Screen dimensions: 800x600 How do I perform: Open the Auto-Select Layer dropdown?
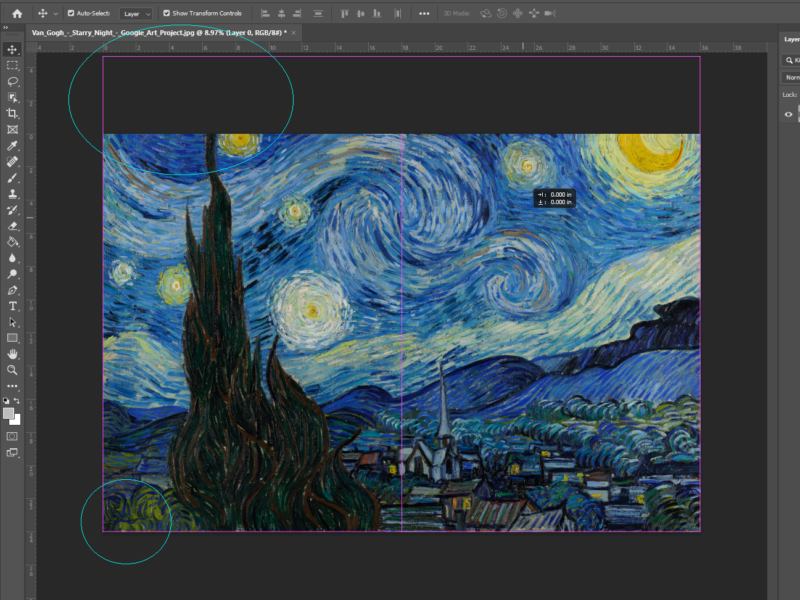[136, 14]
